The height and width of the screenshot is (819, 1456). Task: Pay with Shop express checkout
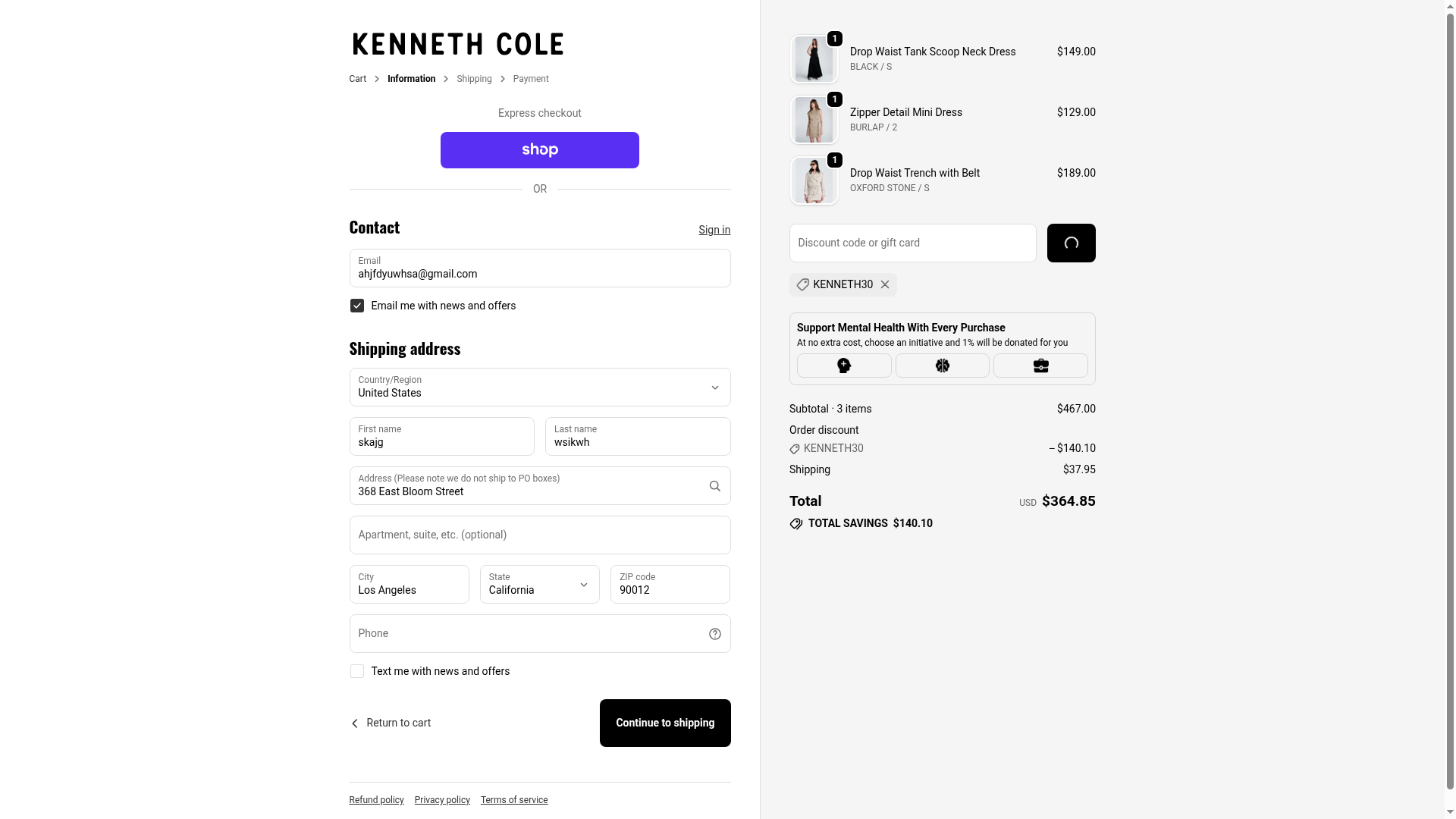(x=539, y=150)
